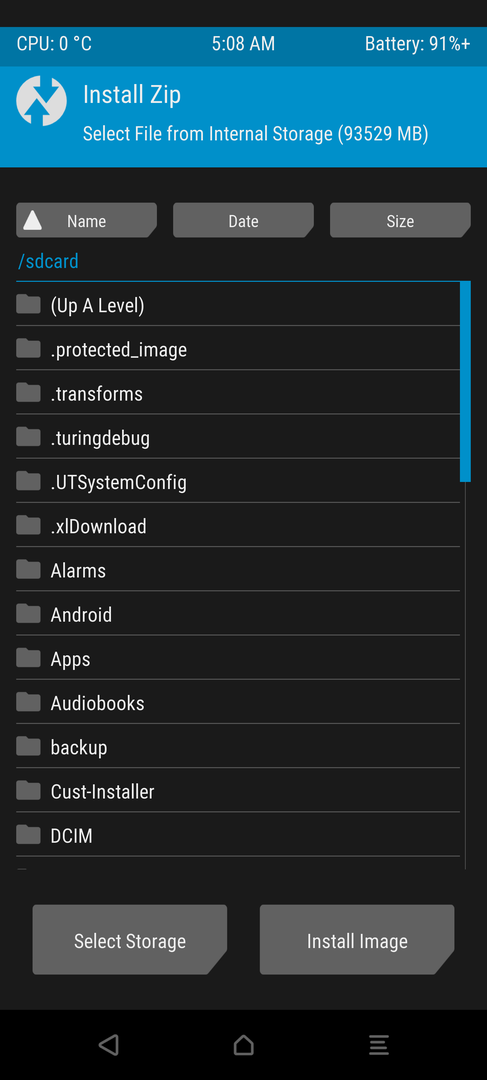Open the .xlDownload folder
This screenshot has width=487, height=1080.
(238, 526)
